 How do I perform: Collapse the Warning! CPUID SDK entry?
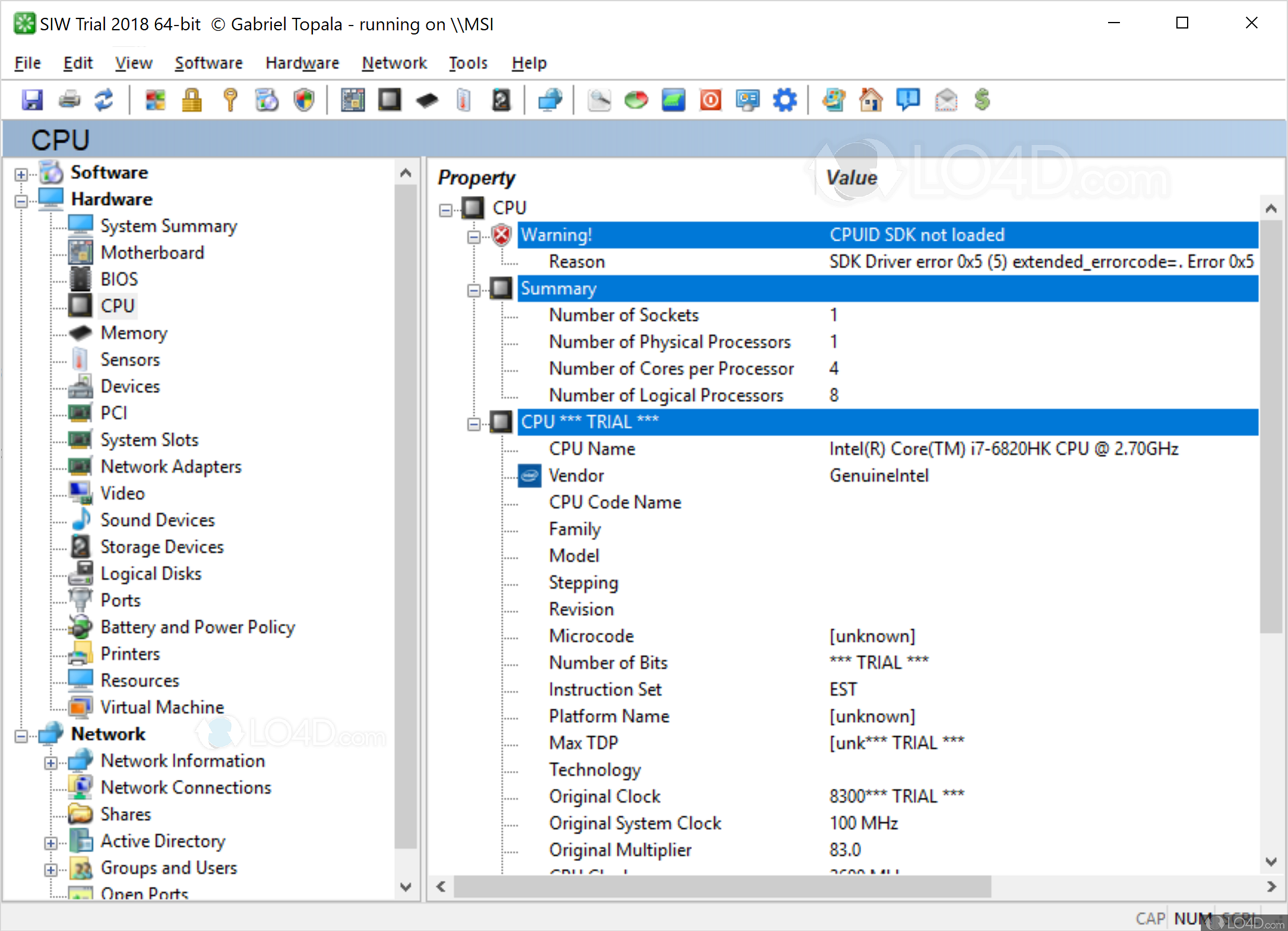tap(474, 236)
